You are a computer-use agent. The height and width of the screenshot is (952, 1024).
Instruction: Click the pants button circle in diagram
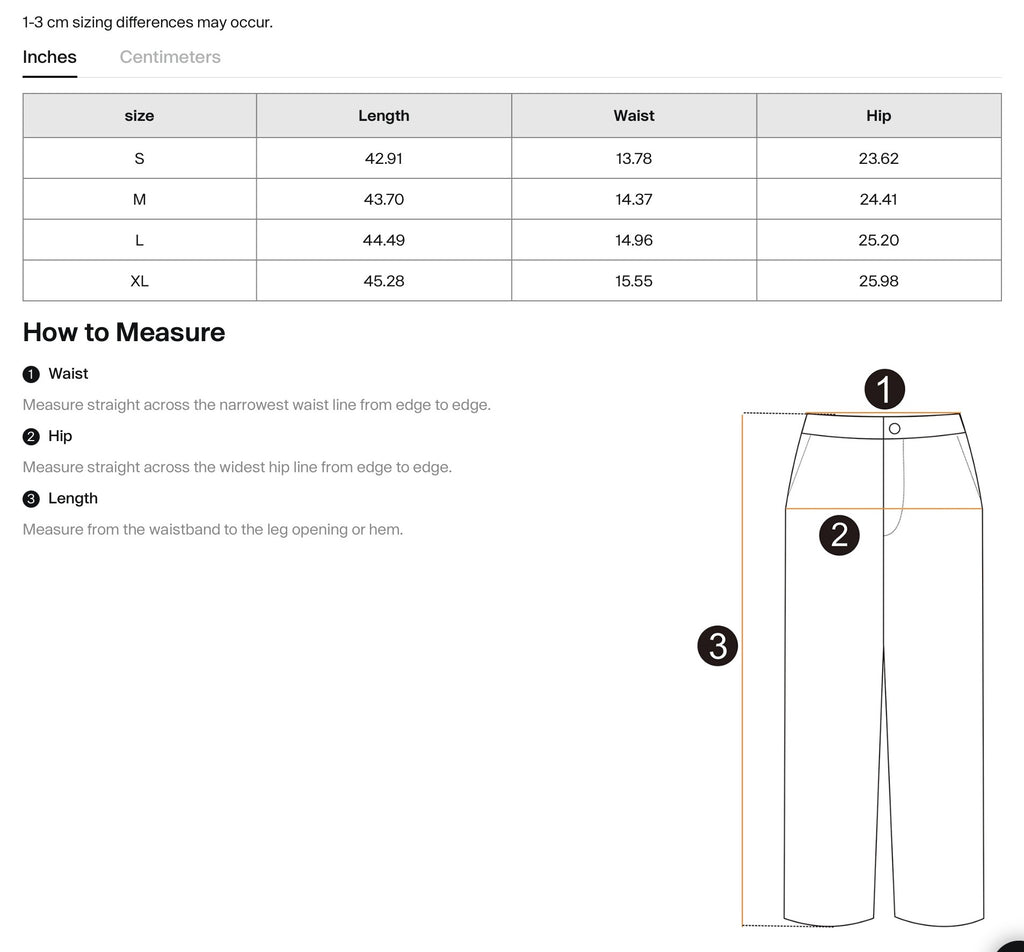pos(894,429)
